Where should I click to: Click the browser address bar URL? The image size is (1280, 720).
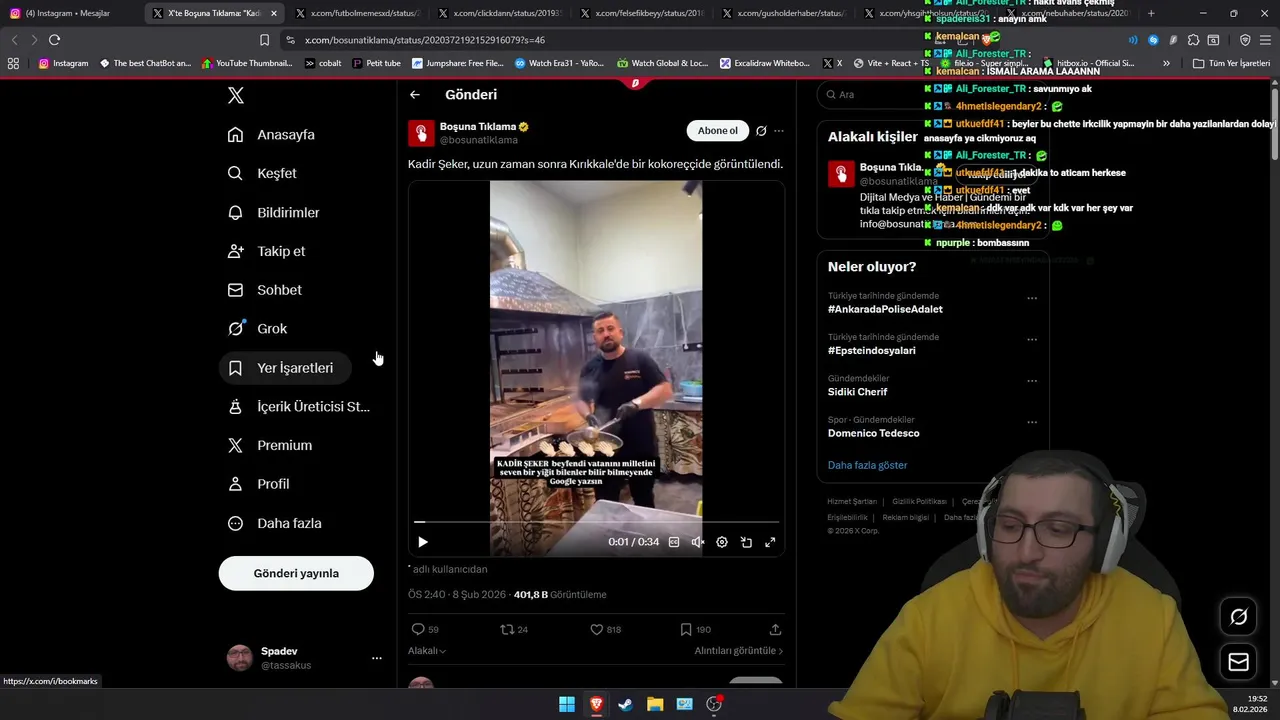(x=424, y=40)
